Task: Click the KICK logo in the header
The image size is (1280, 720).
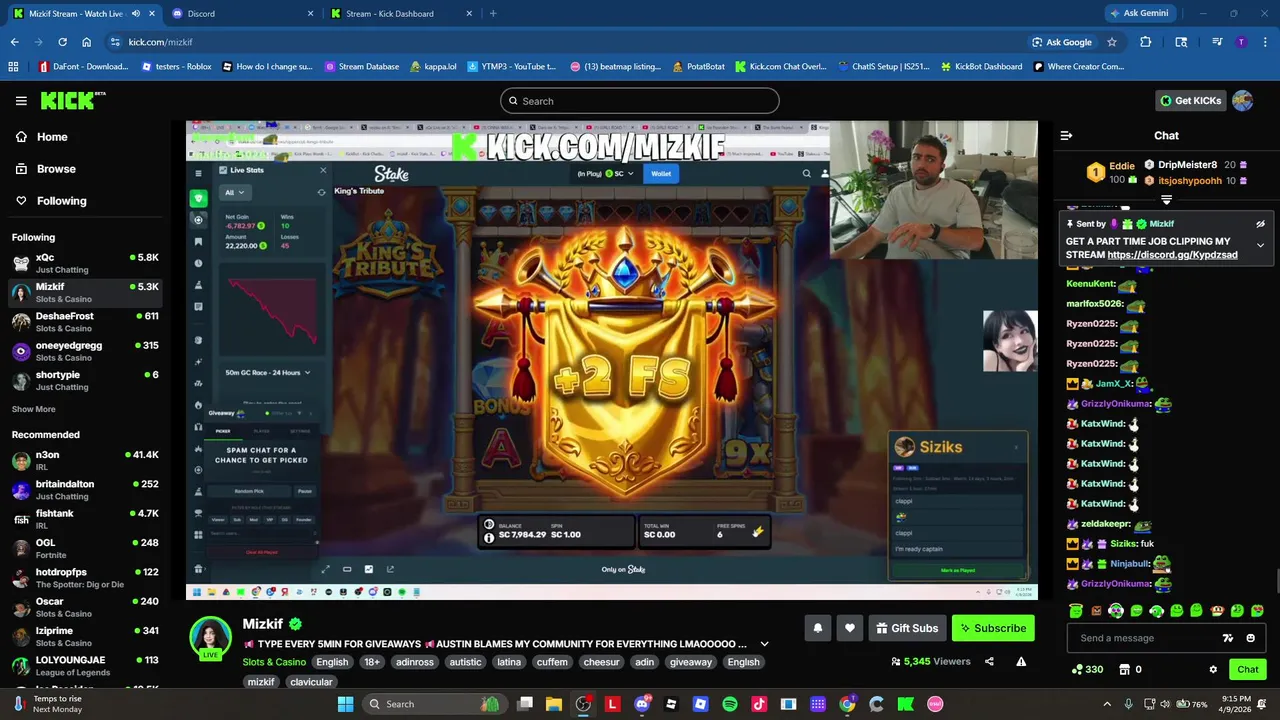Action: click(72, 100)
